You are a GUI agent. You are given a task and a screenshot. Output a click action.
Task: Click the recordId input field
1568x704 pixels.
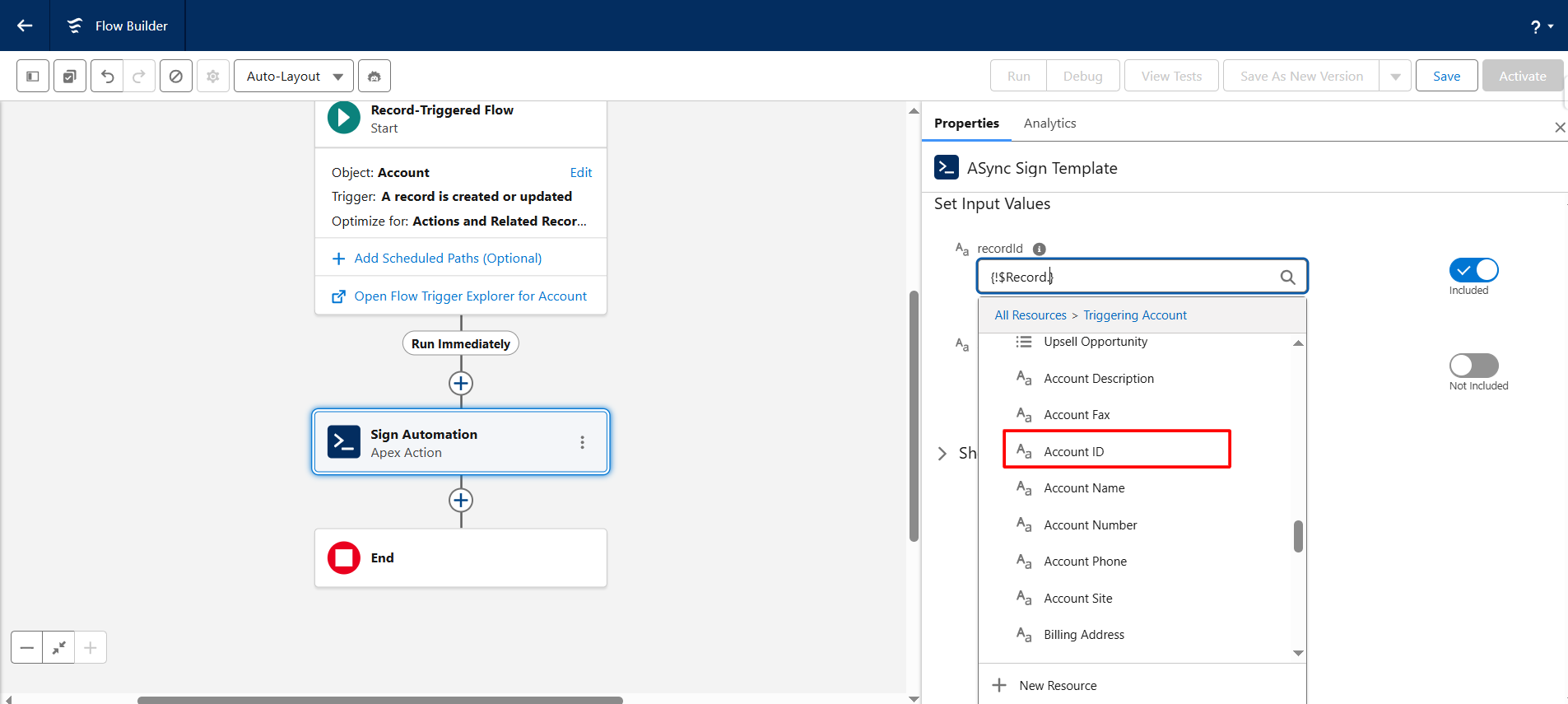(1128, 277)
